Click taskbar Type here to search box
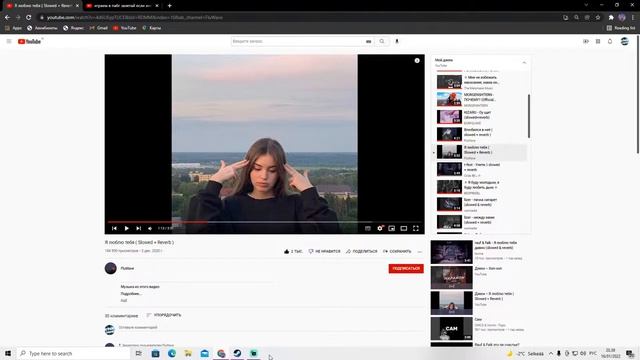Screen dimensions: 640x360 pos(73,353)
